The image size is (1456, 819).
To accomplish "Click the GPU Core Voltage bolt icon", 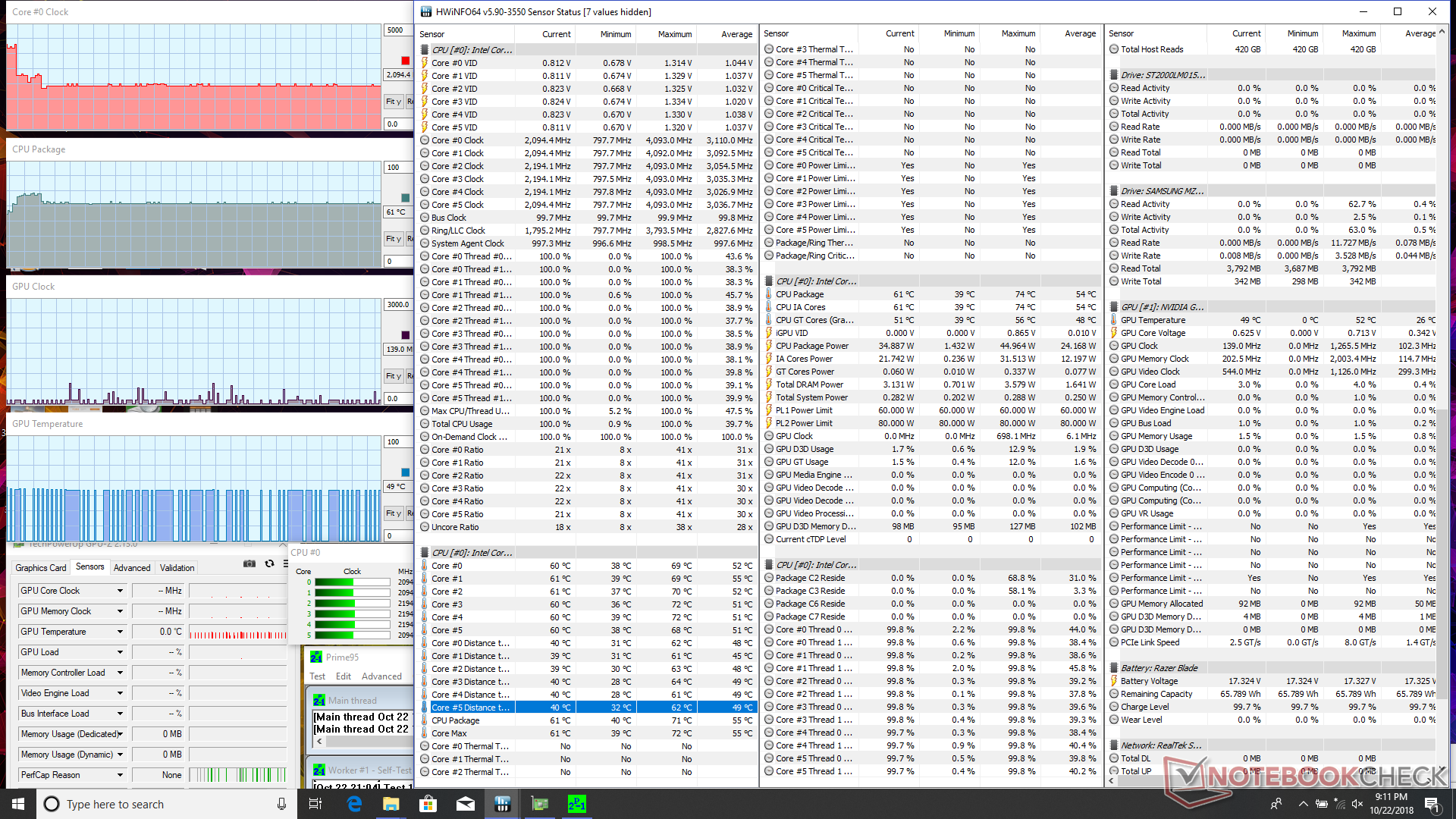I will coord(1114,333).
